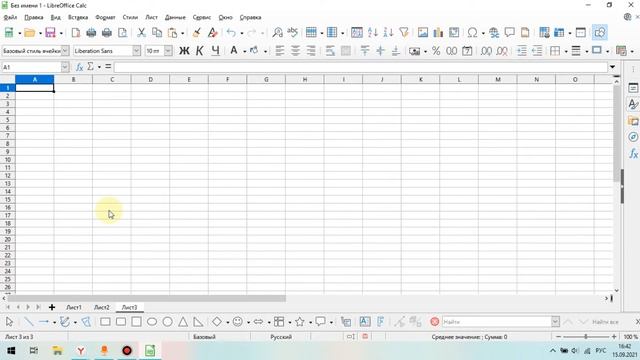The image size is (640, 360).
Task: Center cell text horizontally
Action: (x=295, y=51)
